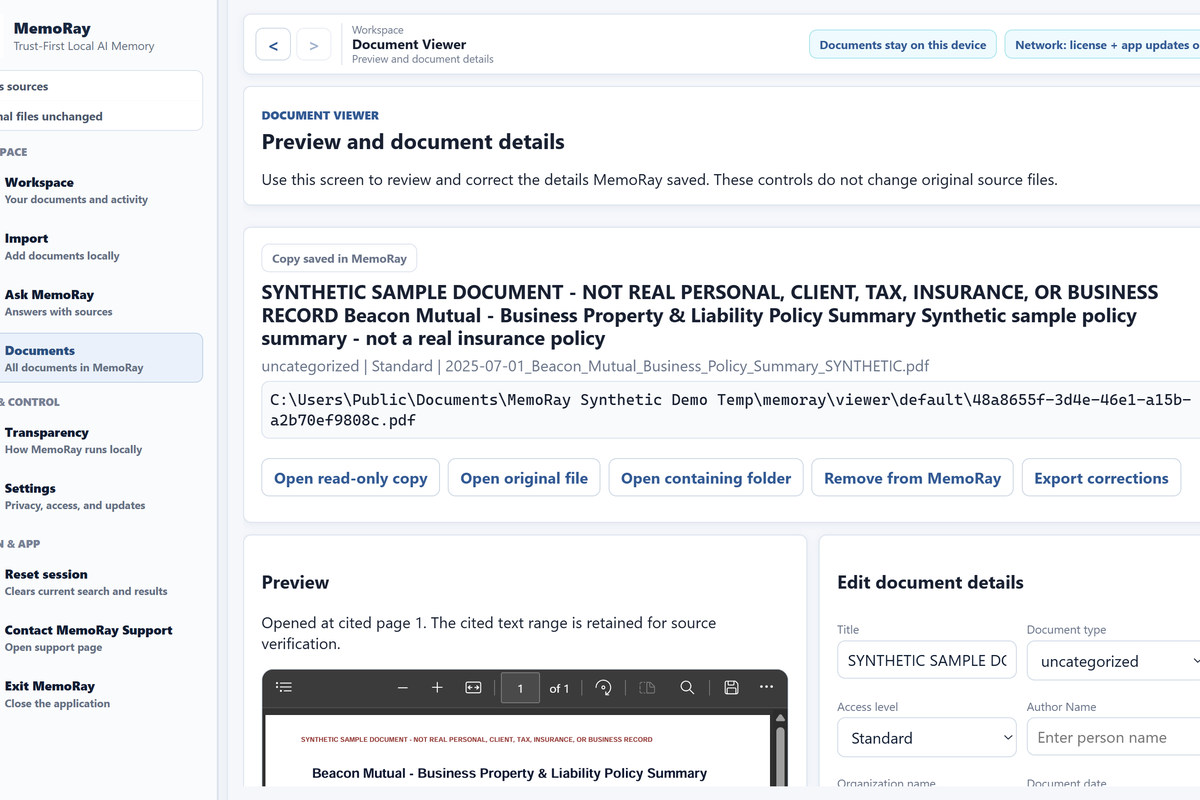Go forward with the right arrow button
This screenshot has height=800, width=1200.
click(x=314, y=45)
